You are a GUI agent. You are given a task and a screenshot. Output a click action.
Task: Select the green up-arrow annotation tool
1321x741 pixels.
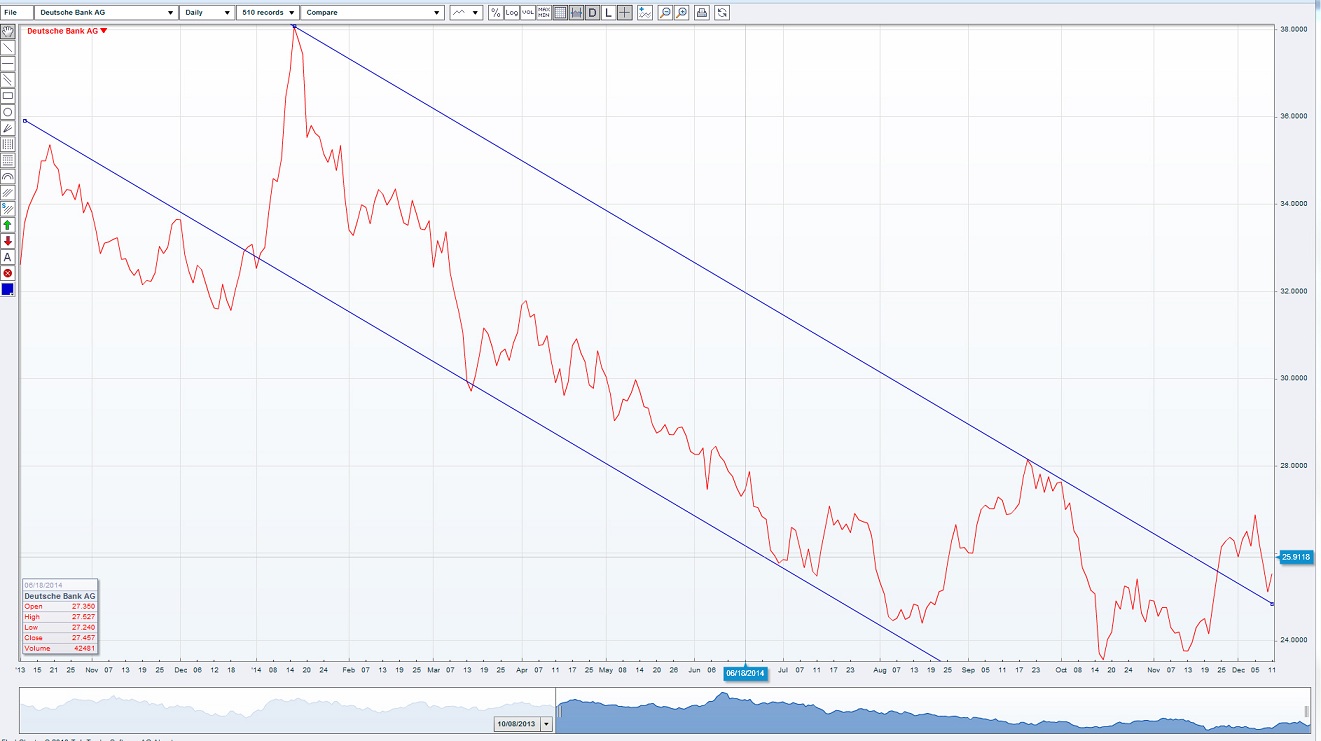tap(7, 226)
